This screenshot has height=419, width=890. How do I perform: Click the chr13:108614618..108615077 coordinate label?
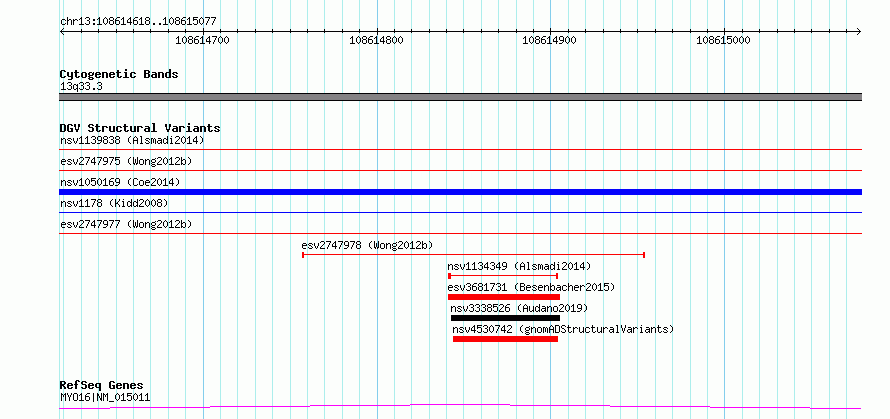tap(138, 22)
